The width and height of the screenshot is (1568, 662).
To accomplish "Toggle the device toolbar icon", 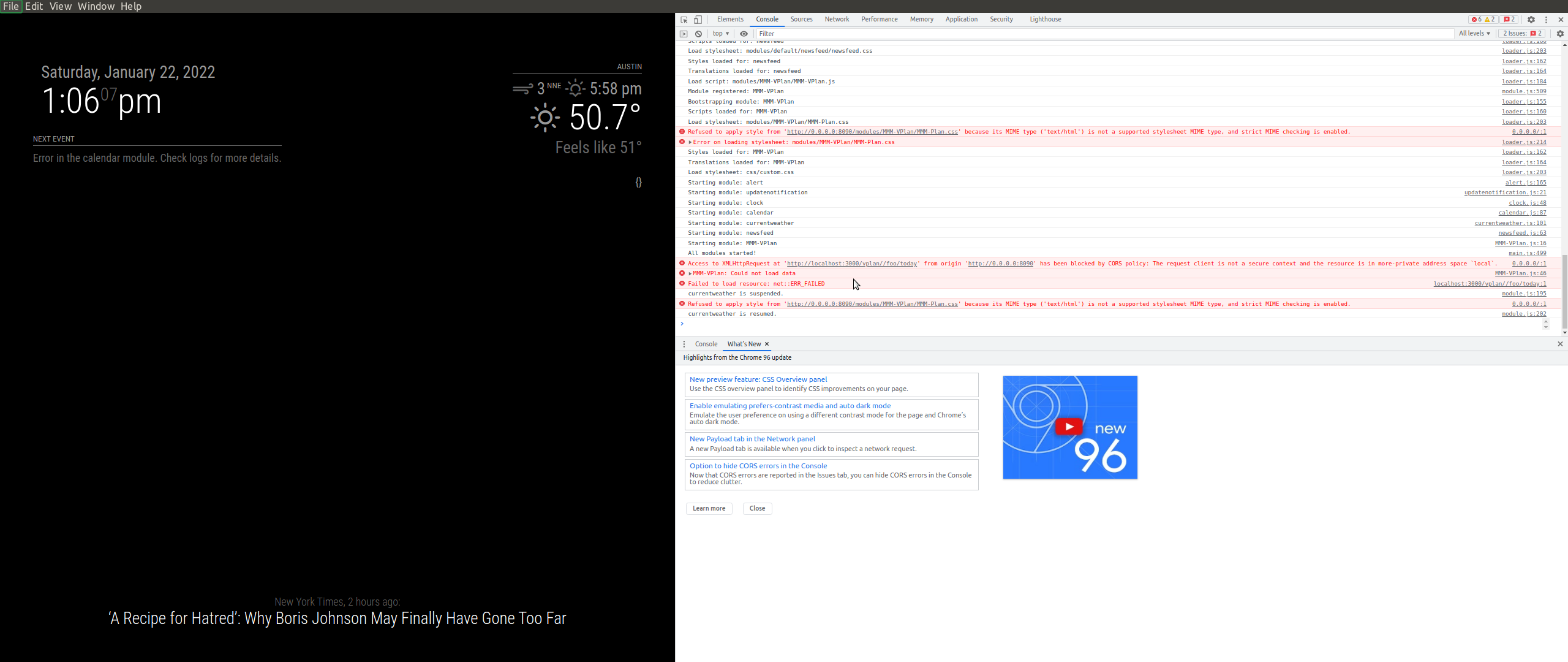I will (x=698, y=20).
